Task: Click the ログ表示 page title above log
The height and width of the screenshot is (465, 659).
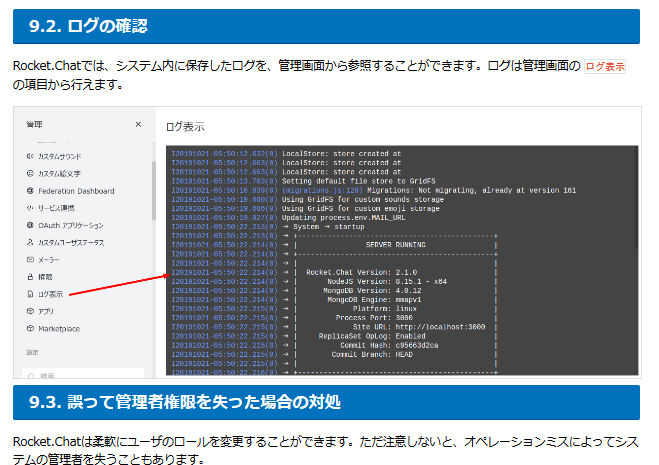Action: [x=185, y=127]
